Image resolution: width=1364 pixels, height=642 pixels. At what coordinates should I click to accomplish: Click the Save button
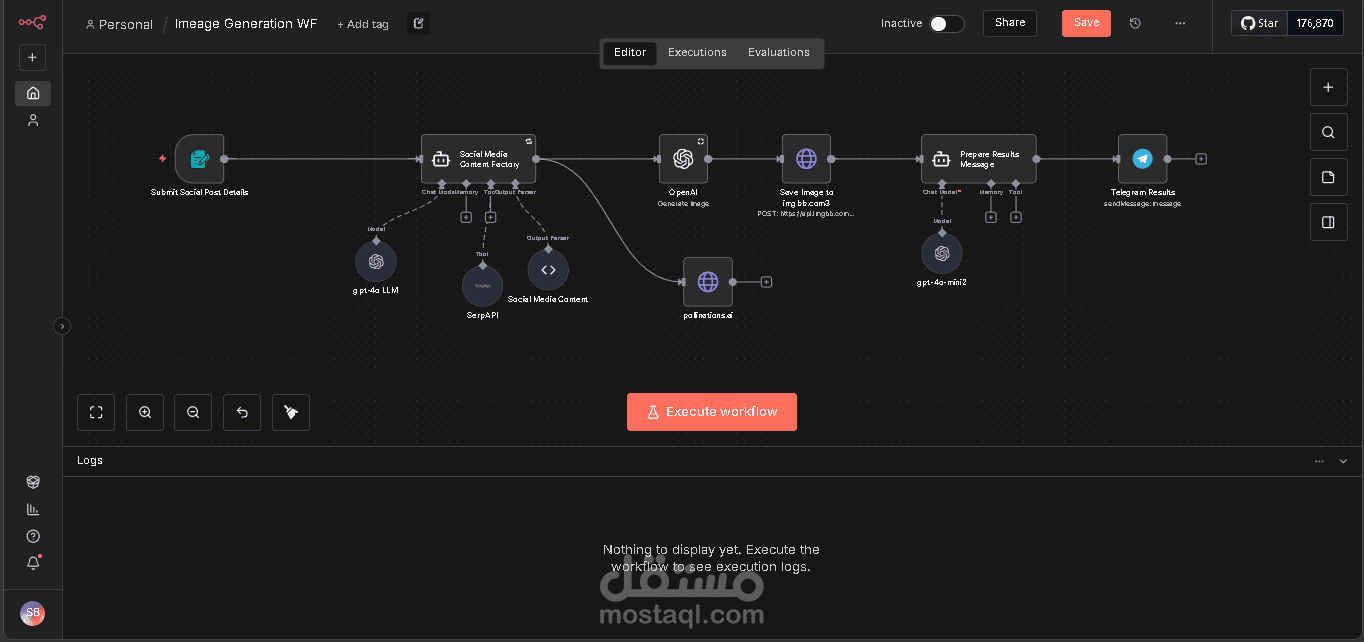pyautogui.click(x=1086, y=23)
